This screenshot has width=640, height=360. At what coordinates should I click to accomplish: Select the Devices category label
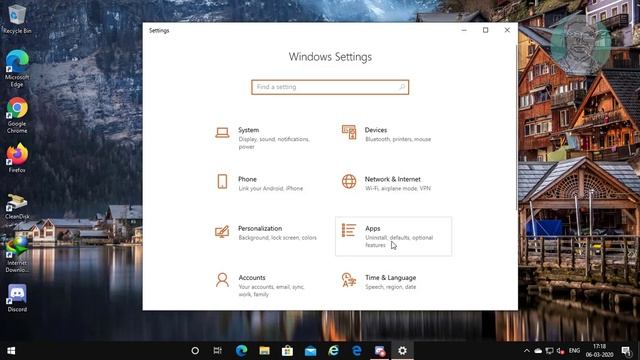pos(376,130)
